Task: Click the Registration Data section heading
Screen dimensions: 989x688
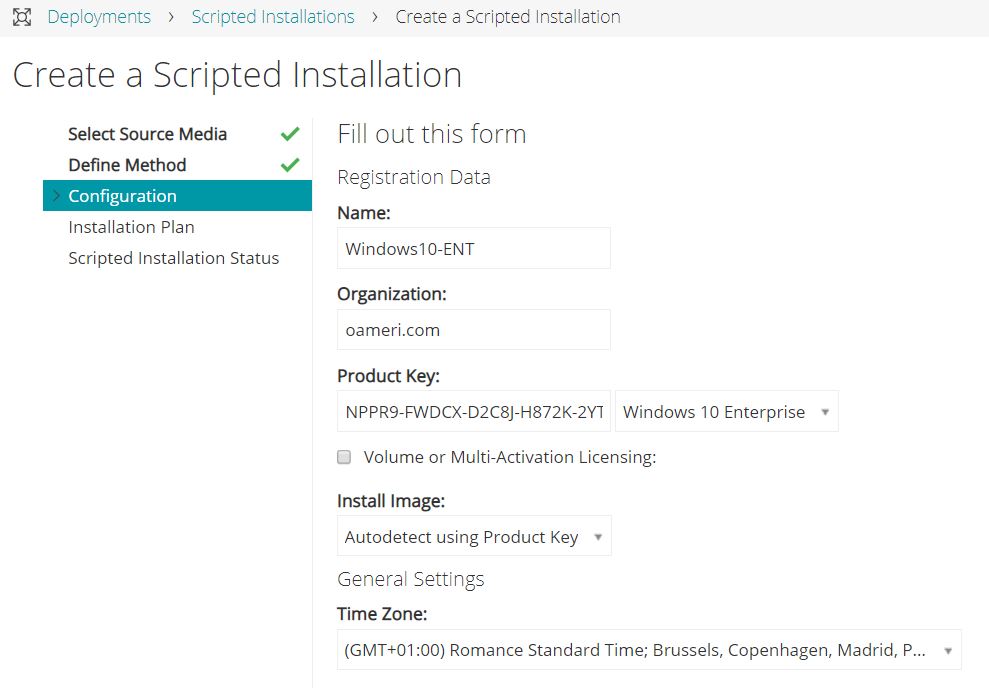Action: pos(414,177)
